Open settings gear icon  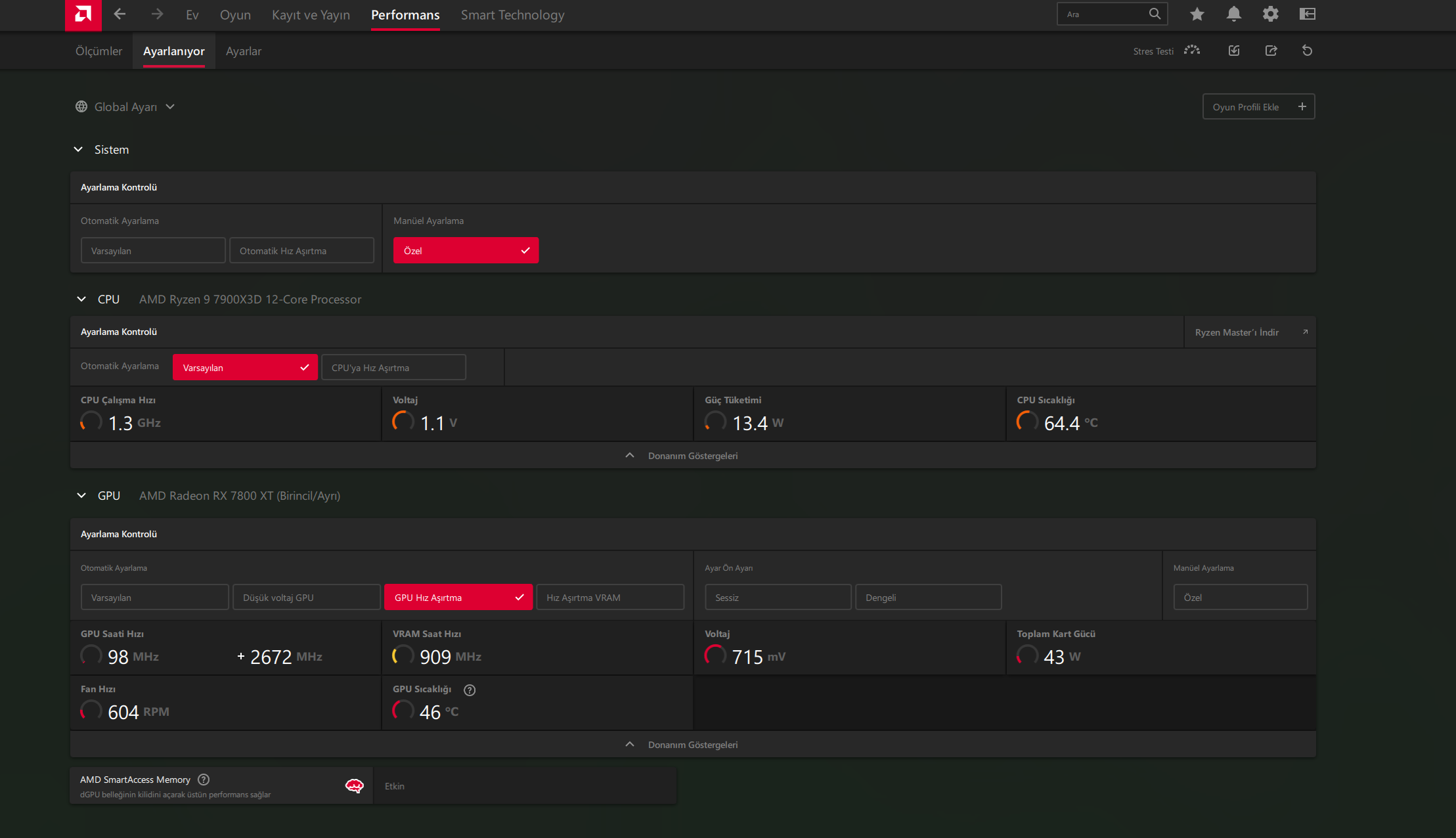(x=1270, y=14)
